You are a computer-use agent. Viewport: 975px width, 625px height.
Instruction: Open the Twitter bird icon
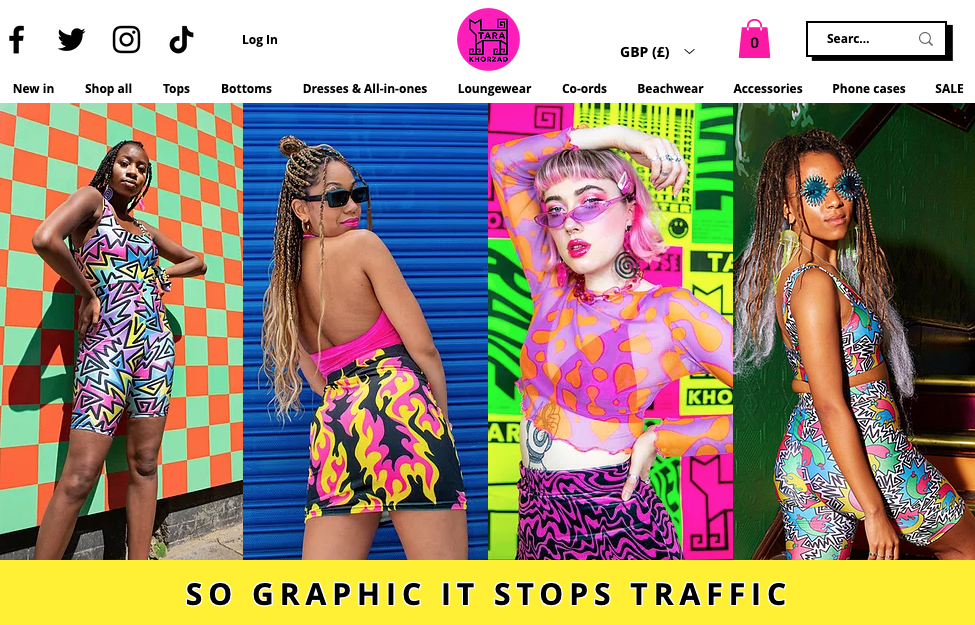[x=72, y=39]
